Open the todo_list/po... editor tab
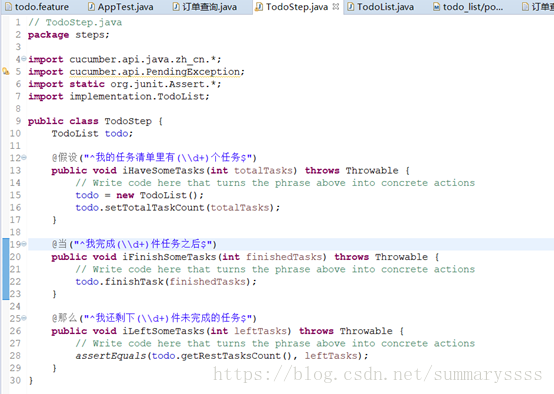554x394 pixels. pyautogui.click(x=468, y=7)
